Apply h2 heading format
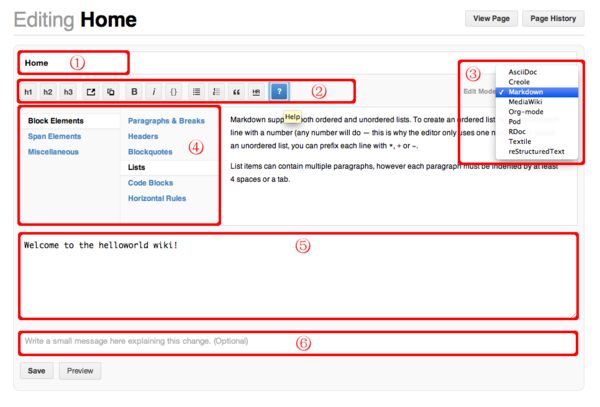600x407 pixels. [x=48, y=92]
